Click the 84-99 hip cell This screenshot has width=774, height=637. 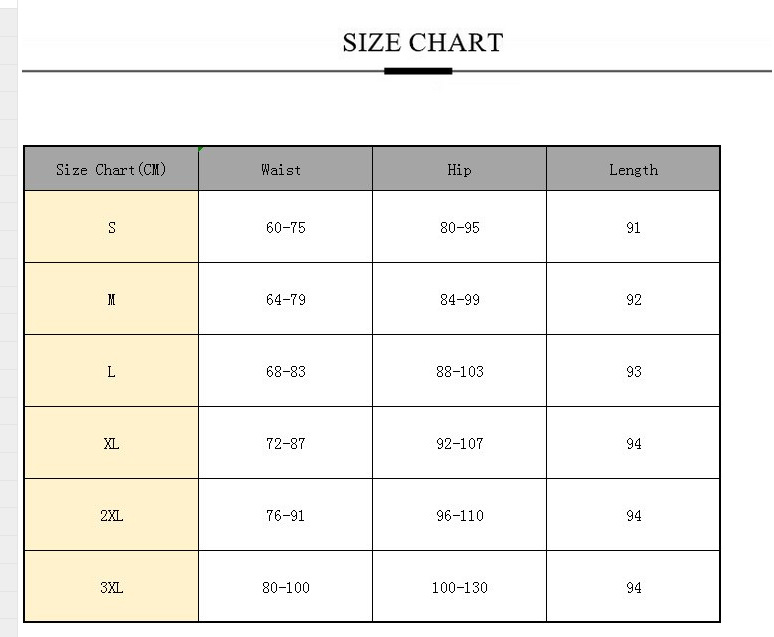coord(459,299)
